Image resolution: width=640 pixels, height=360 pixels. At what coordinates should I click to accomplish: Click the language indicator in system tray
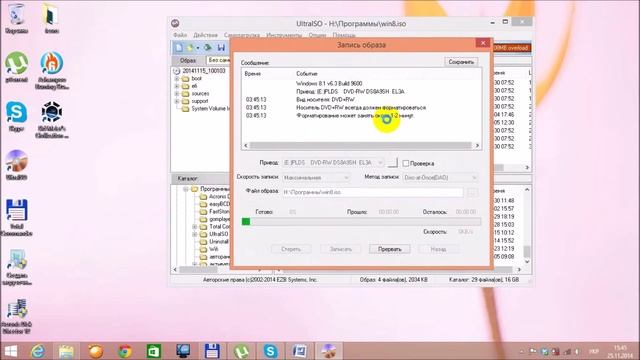pyautogui.click(x=593, y=351)
